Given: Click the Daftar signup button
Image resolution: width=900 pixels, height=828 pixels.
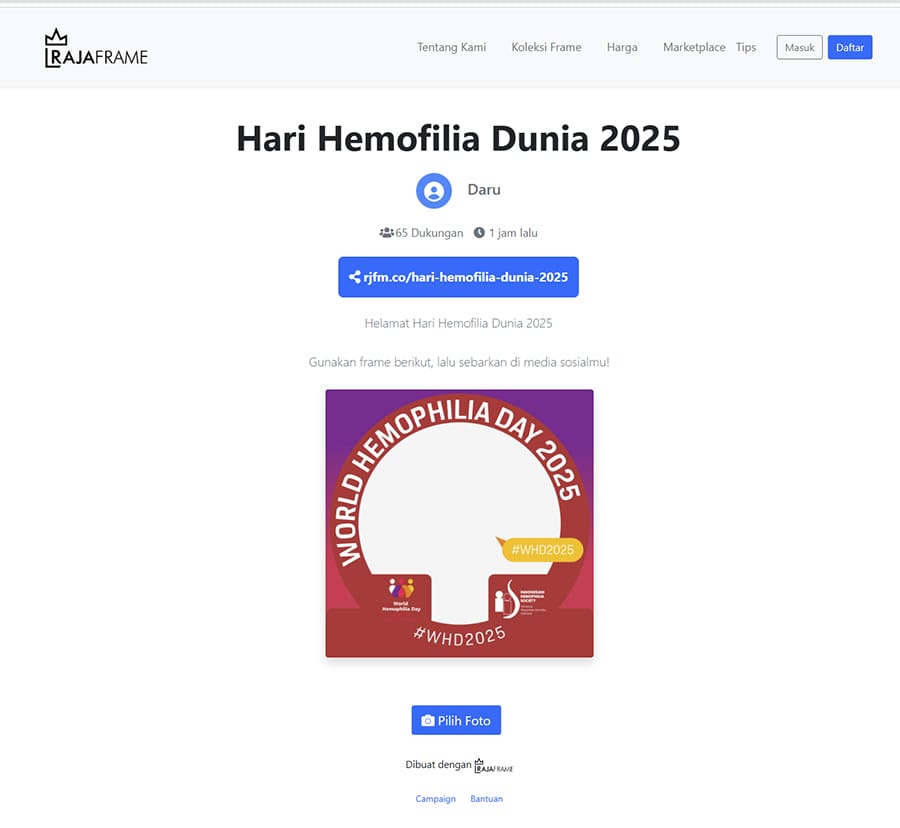Looking at the screenshot, I should [x=849, y=47].
